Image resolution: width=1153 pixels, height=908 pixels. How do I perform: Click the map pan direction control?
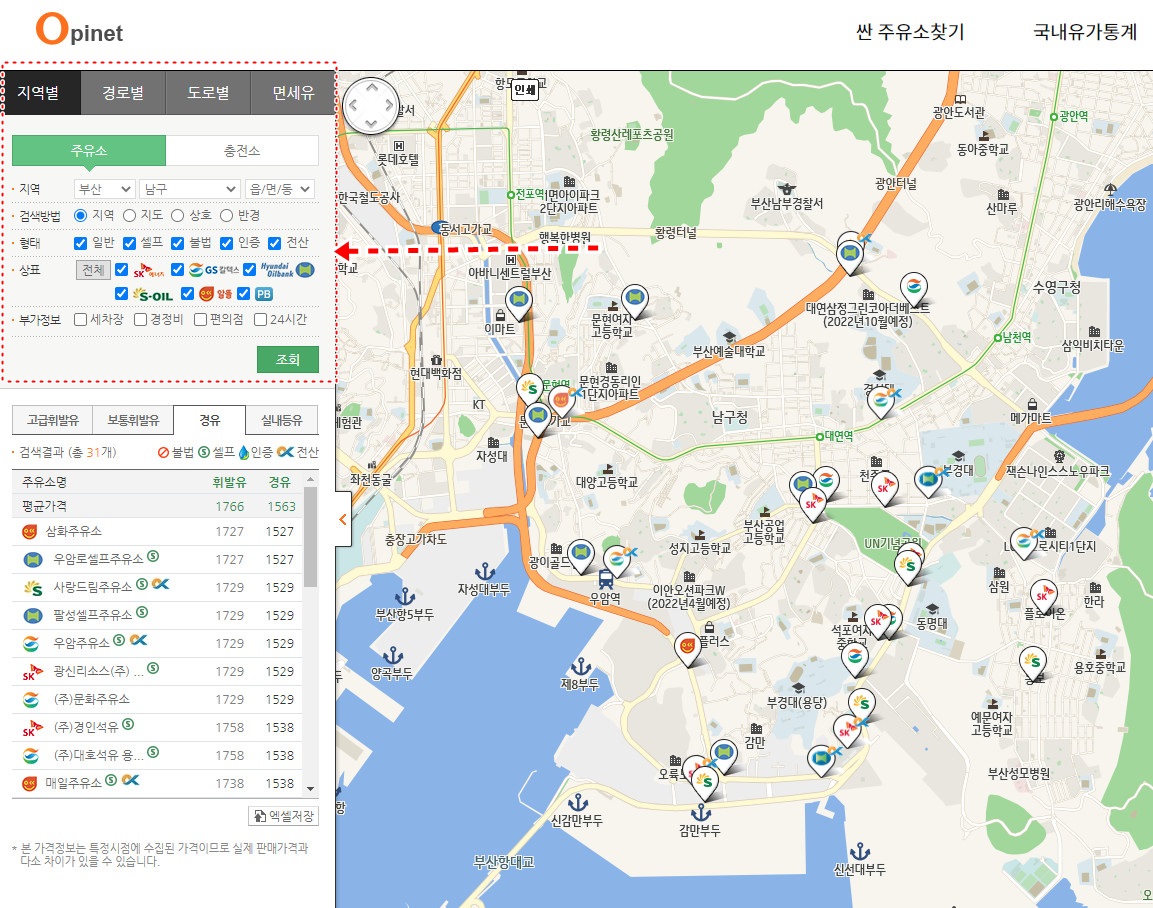[x=371, y=106]
